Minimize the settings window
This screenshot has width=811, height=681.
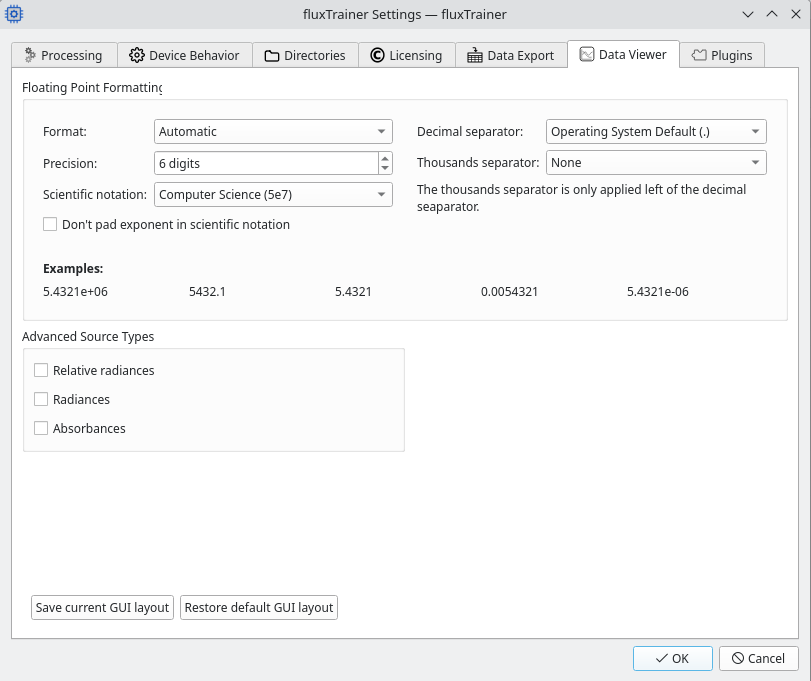[x=748, y=14]
